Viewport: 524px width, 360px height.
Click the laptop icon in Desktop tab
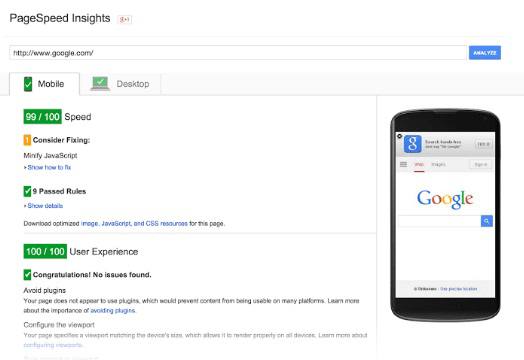100,84
